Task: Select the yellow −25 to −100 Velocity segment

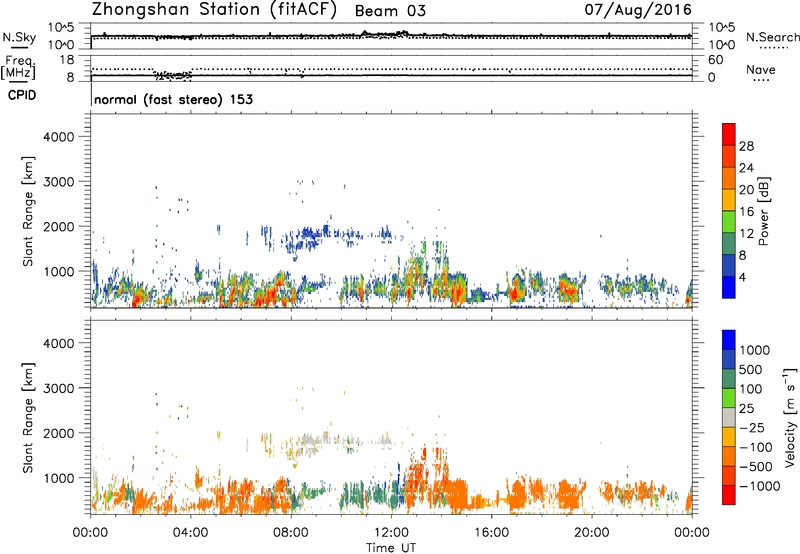Action: [729, 437]
